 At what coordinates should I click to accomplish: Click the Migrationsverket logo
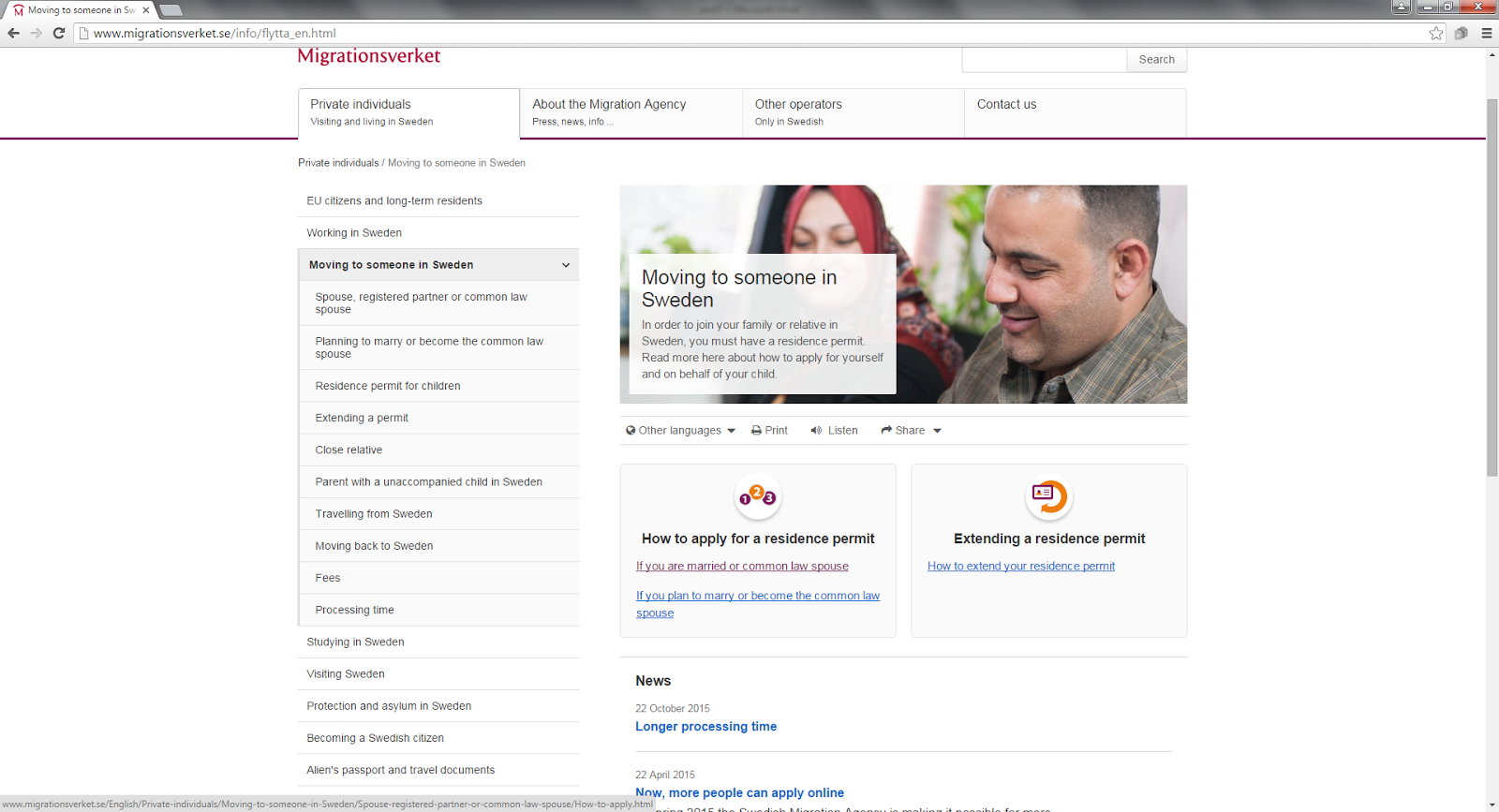(x=369, y=55)
